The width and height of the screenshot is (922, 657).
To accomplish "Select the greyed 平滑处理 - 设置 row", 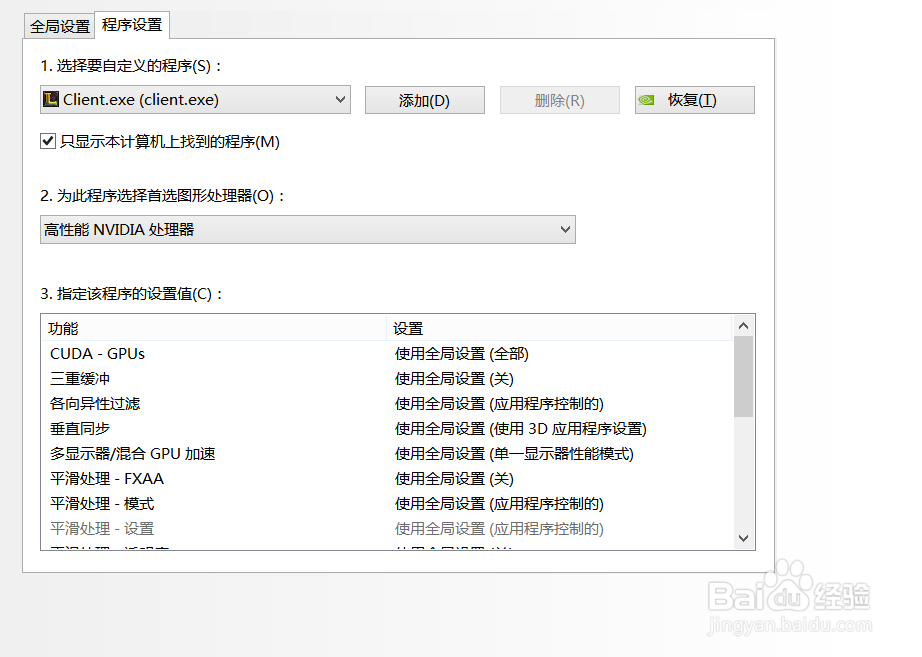I will pyautogui.click(x=387, y=529).
